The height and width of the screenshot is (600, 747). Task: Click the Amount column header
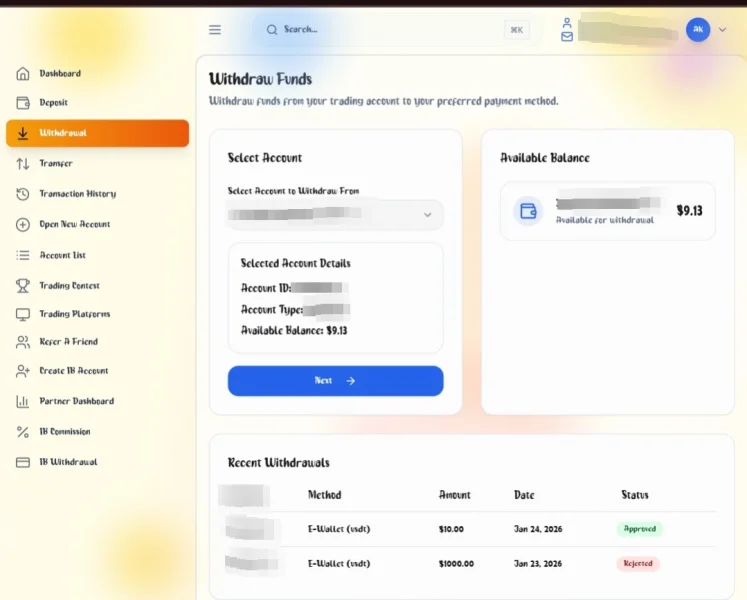coord(454,495)
